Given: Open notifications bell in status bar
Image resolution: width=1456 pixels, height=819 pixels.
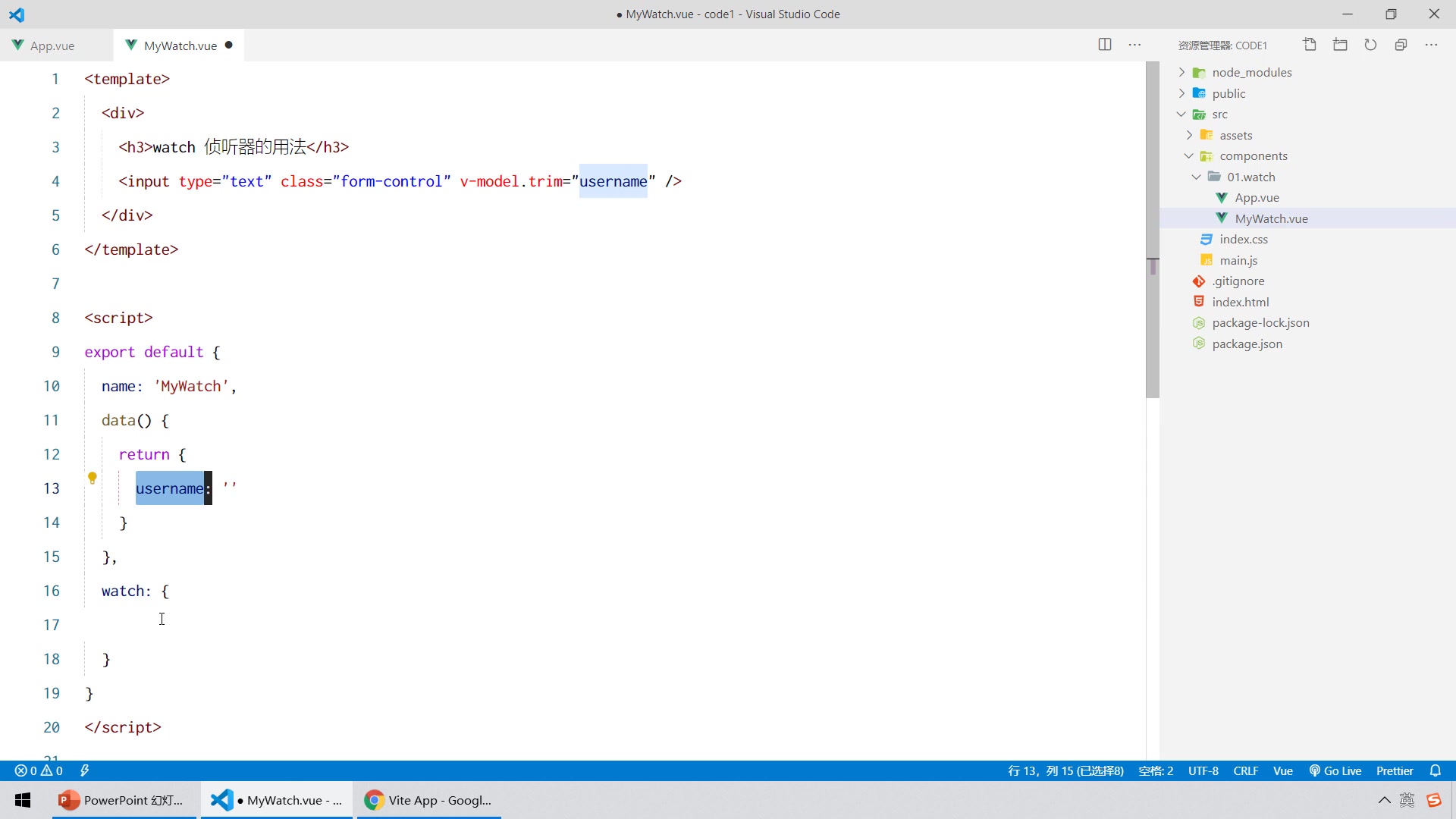Looking at the screenshot, I should pos(1435,770).
